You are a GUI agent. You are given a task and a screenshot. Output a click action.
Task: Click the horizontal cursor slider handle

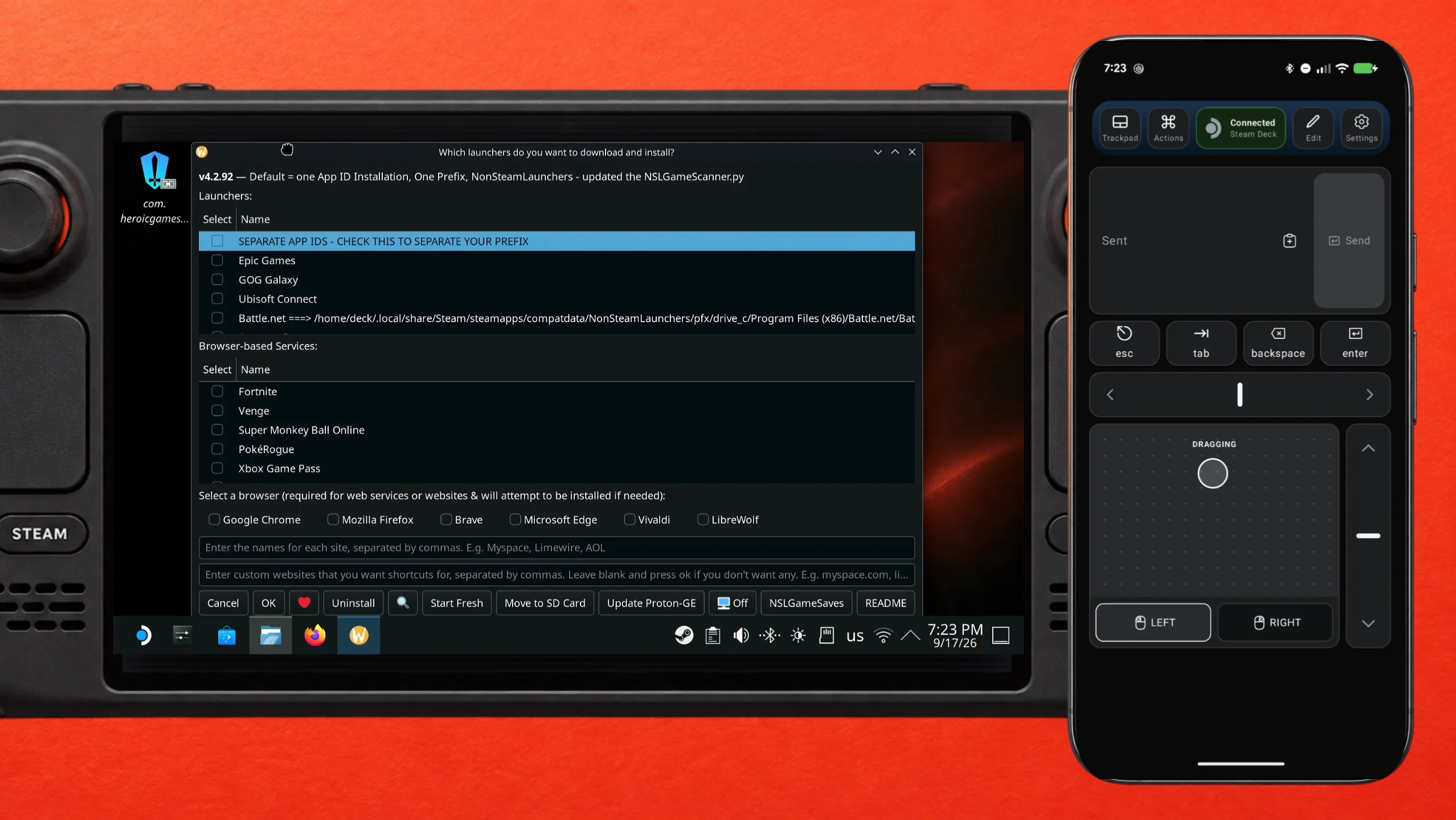1240,395
